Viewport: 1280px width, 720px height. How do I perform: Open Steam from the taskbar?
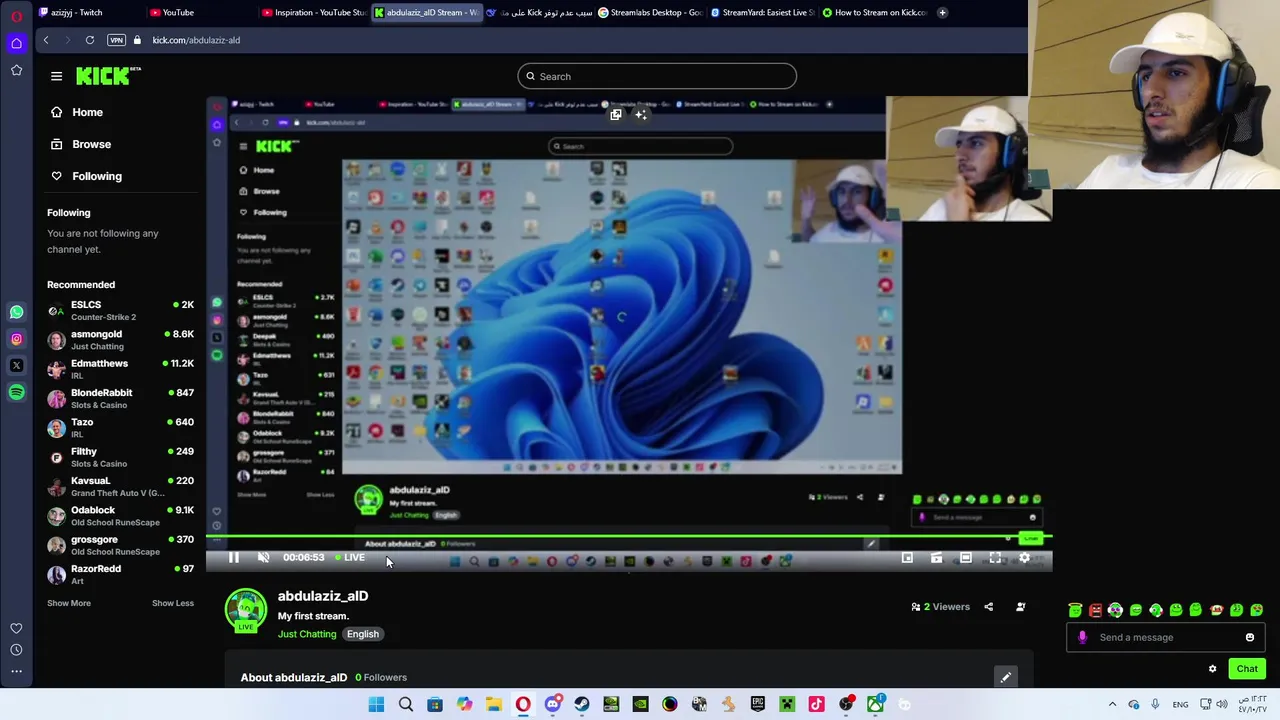click(x=582, y=705)
